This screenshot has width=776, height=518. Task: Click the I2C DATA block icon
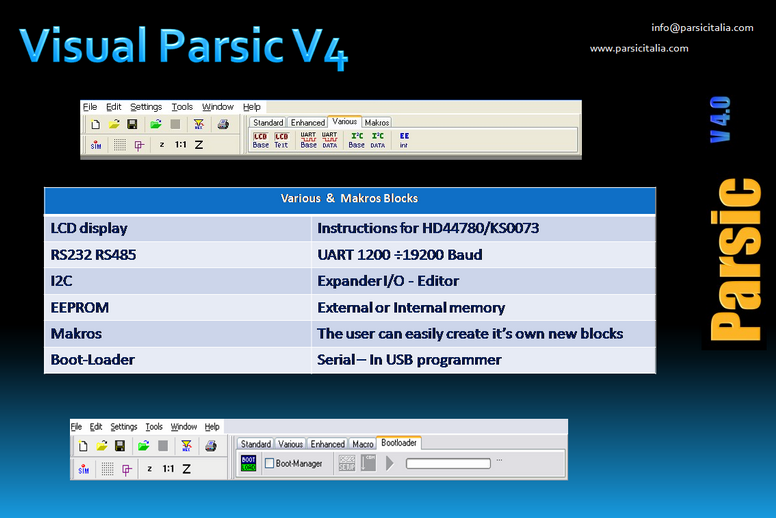click(378, 140)
